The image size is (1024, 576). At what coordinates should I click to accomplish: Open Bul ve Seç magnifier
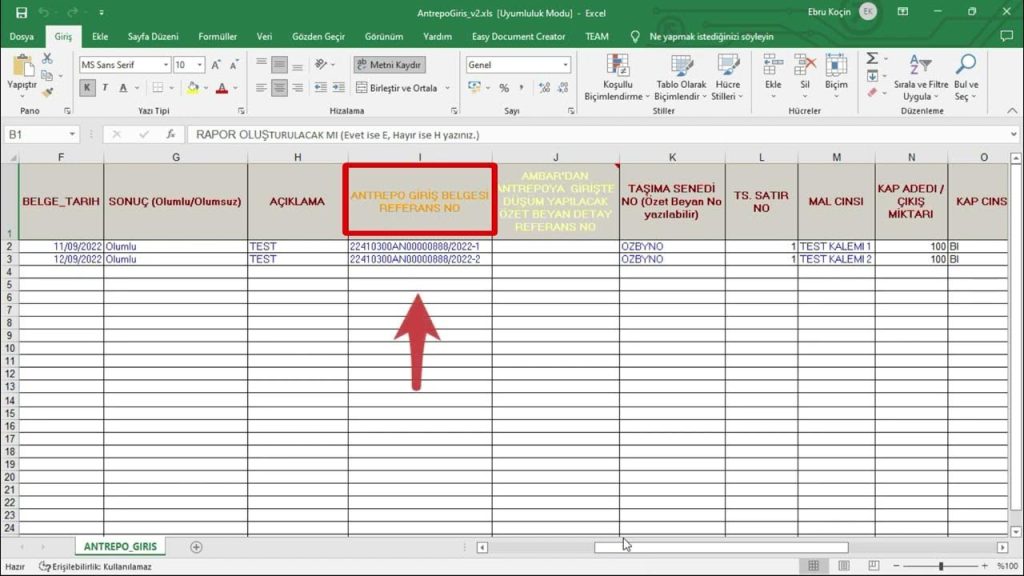965,76
